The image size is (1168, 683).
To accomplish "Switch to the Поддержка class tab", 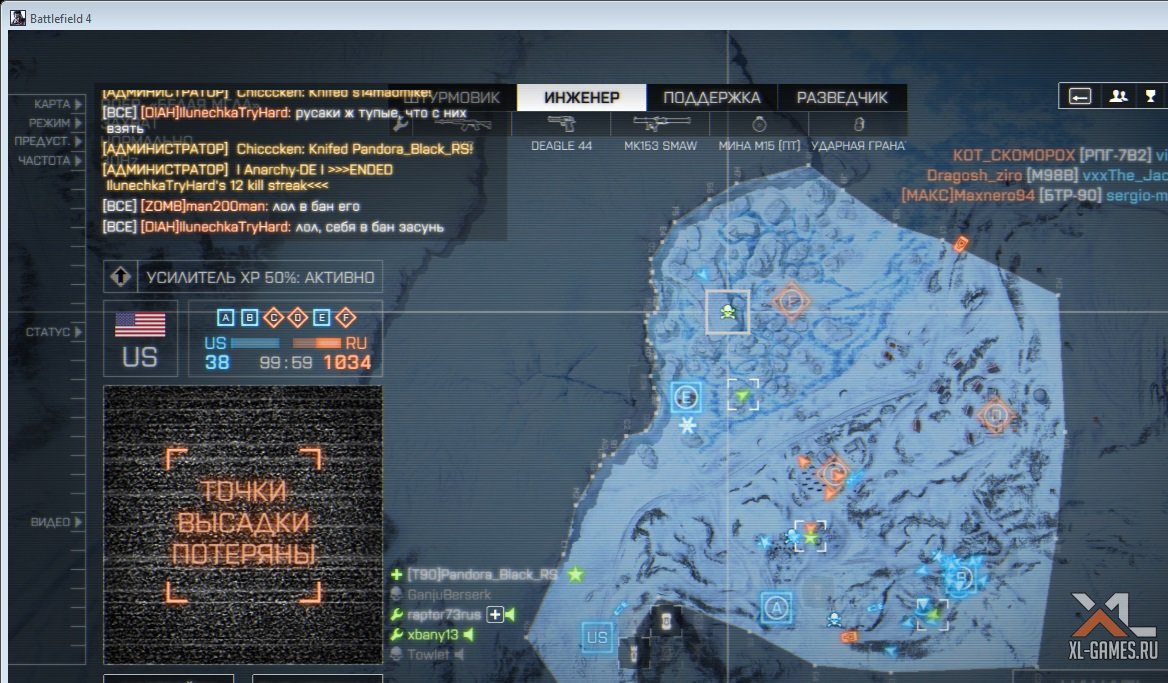I will 712,98.
